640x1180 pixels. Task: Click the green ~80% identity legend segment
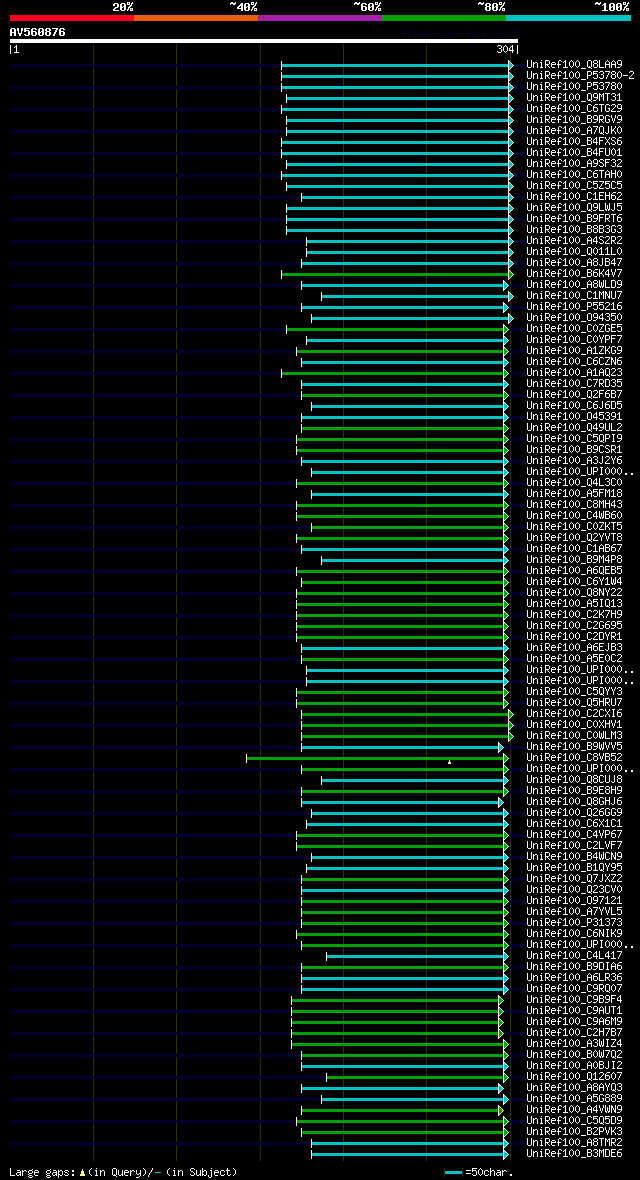click(x=444, y=17)
